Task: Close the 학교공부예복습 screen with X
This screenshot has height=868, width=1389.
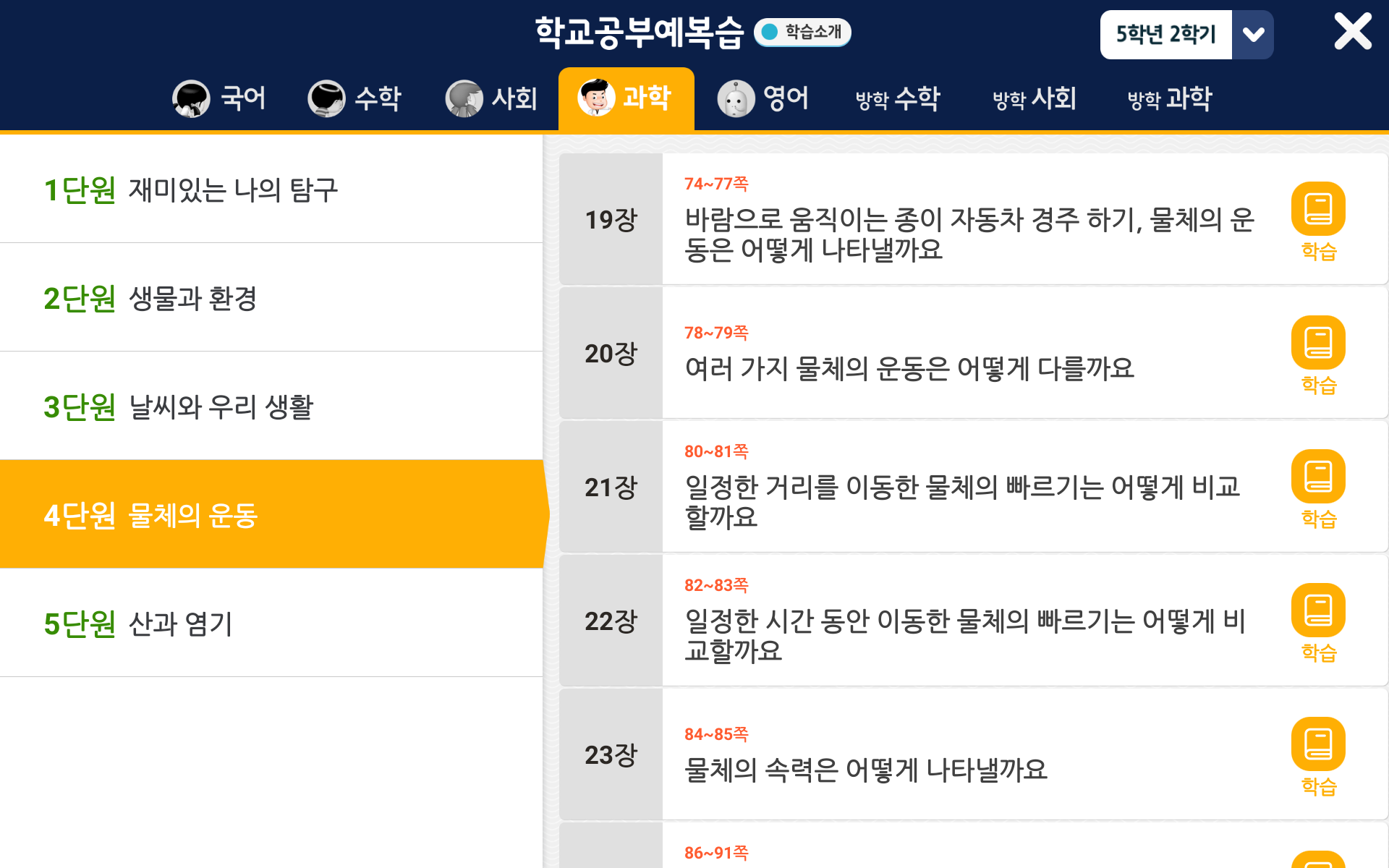Action: pos(1353,32)
